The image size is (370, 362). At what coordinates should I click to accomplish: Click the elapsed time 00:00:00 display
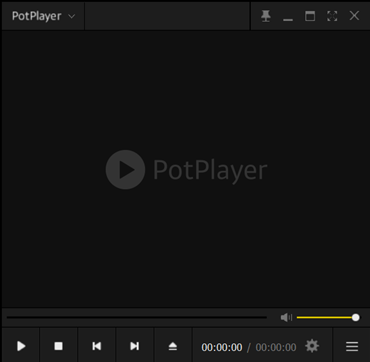point(222,347)
